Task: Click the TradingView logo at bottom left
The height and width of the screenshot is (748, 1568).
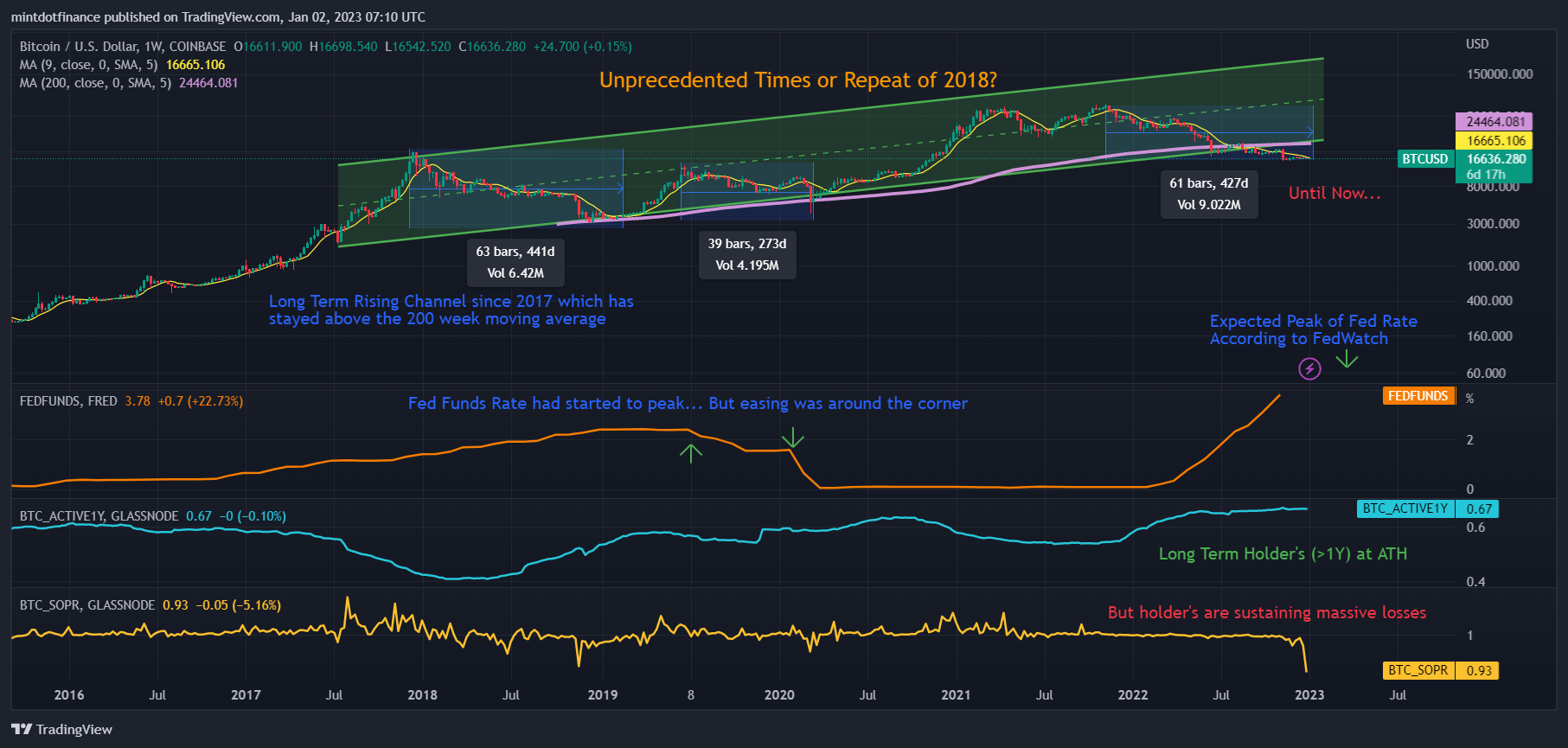Action: [x=62, y=729]
